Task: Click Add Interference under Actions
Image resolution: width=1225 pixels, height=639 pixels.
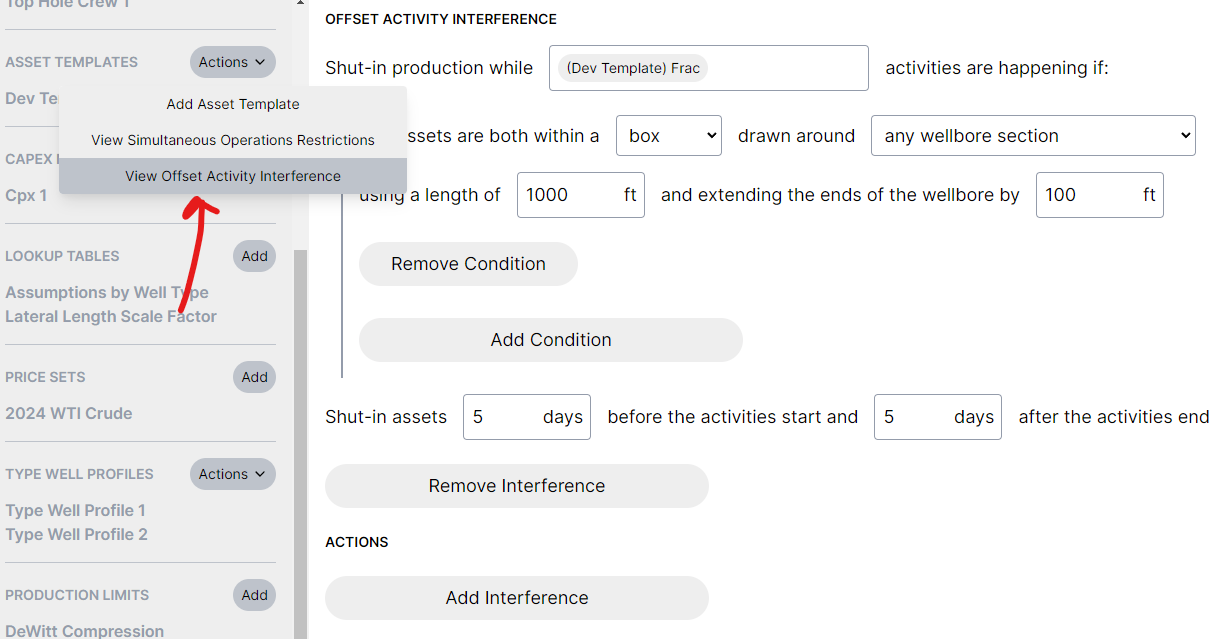Action: point(516,597)
